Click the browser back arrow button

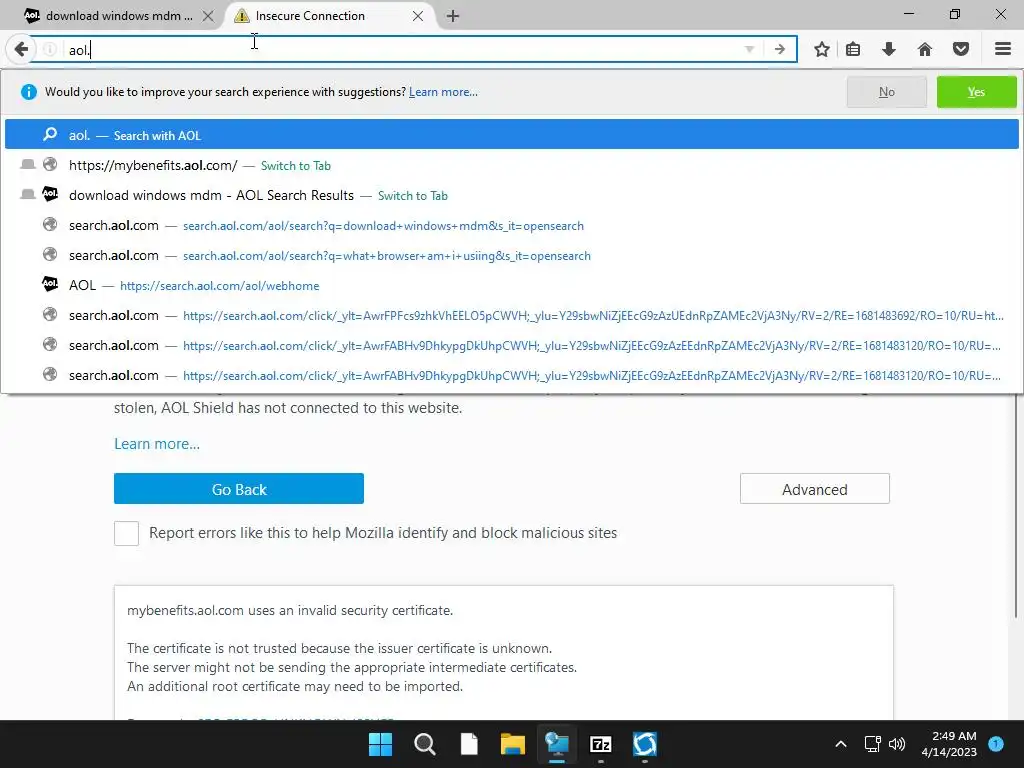pyautogui.click(x=21, y=49)
